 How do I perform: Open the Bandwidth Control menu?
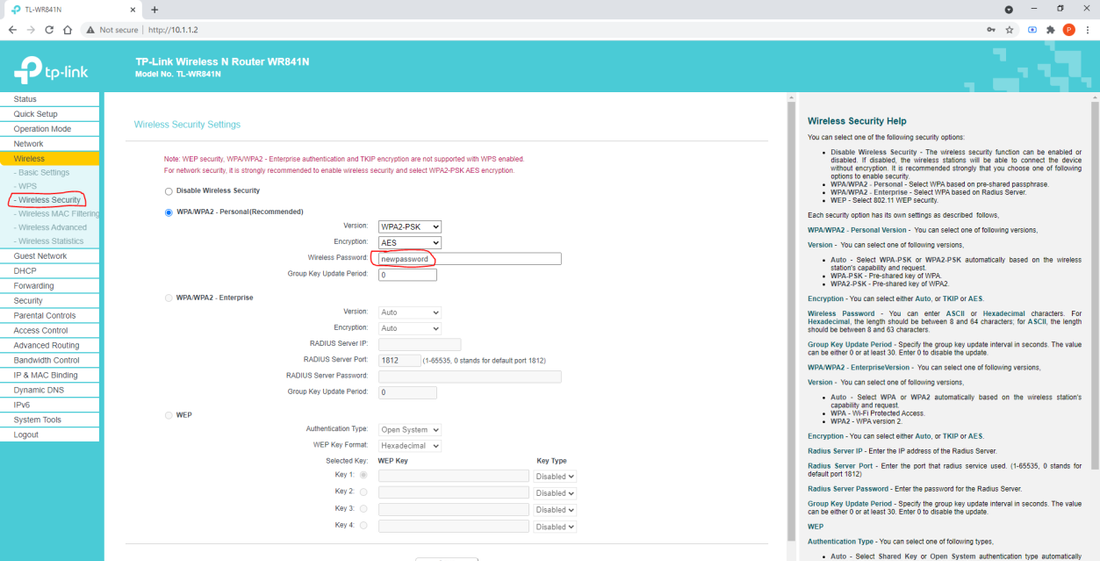point(49,360)
